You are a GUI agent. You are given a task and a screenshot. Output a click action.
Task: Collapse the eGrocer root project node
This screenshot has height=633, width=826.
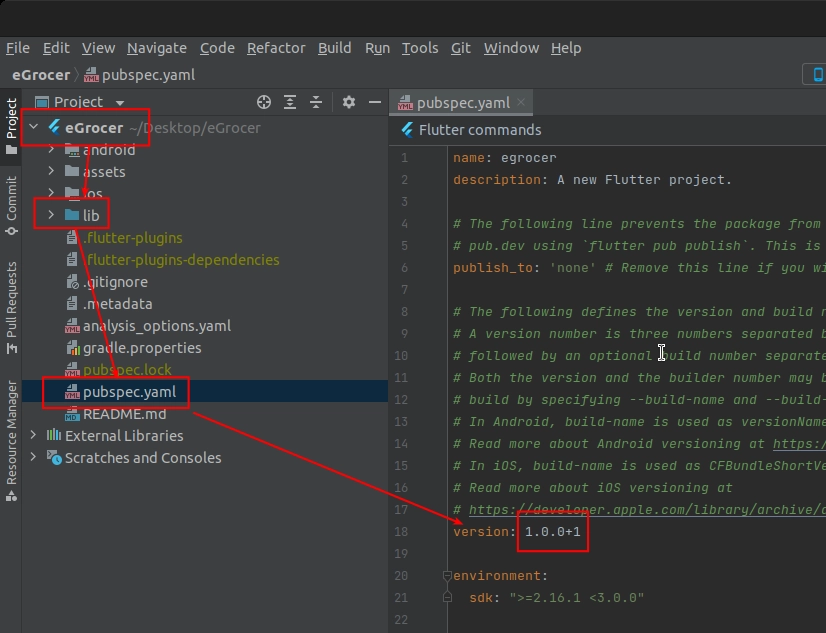point(34,127)
